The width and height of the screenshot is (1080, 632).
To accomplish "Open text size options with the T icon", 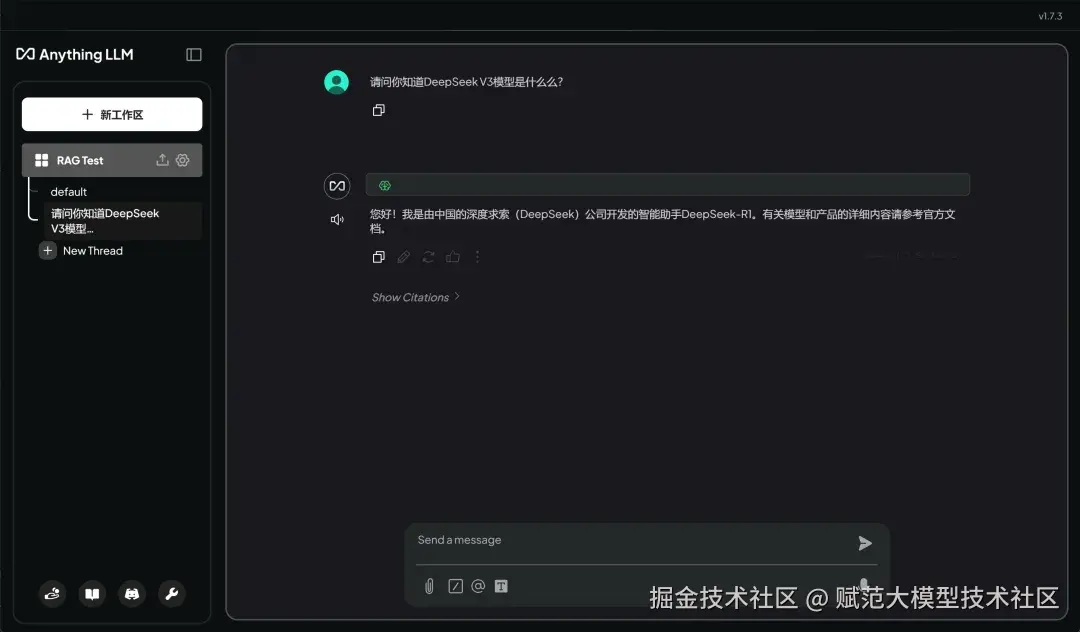I will click(x=501, y=586).
